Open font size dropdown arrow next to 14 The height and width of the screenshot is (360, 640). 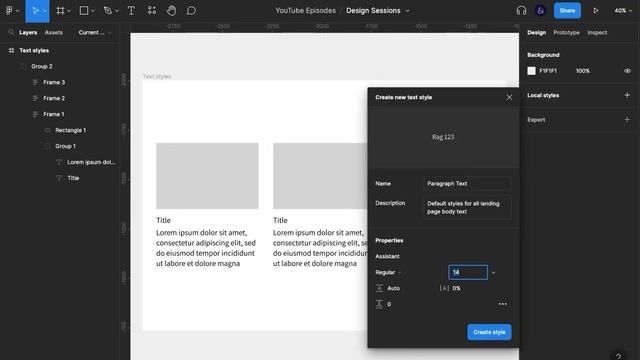point(493,273)
